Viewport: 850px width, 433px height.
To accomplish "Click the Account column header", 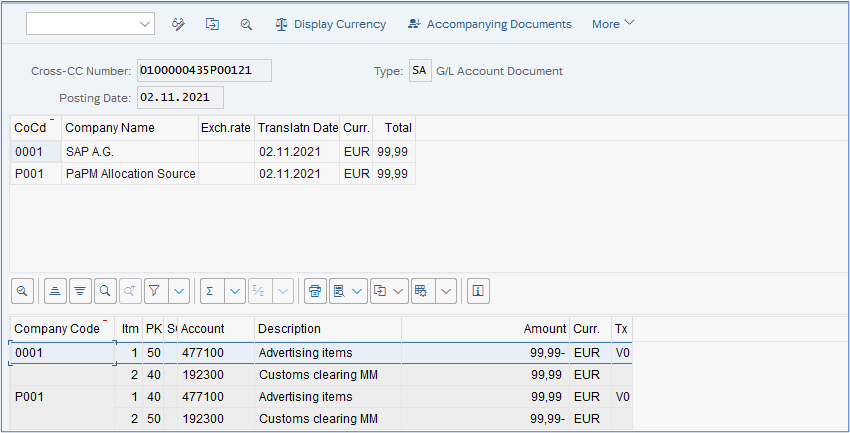I will (216, 329).
